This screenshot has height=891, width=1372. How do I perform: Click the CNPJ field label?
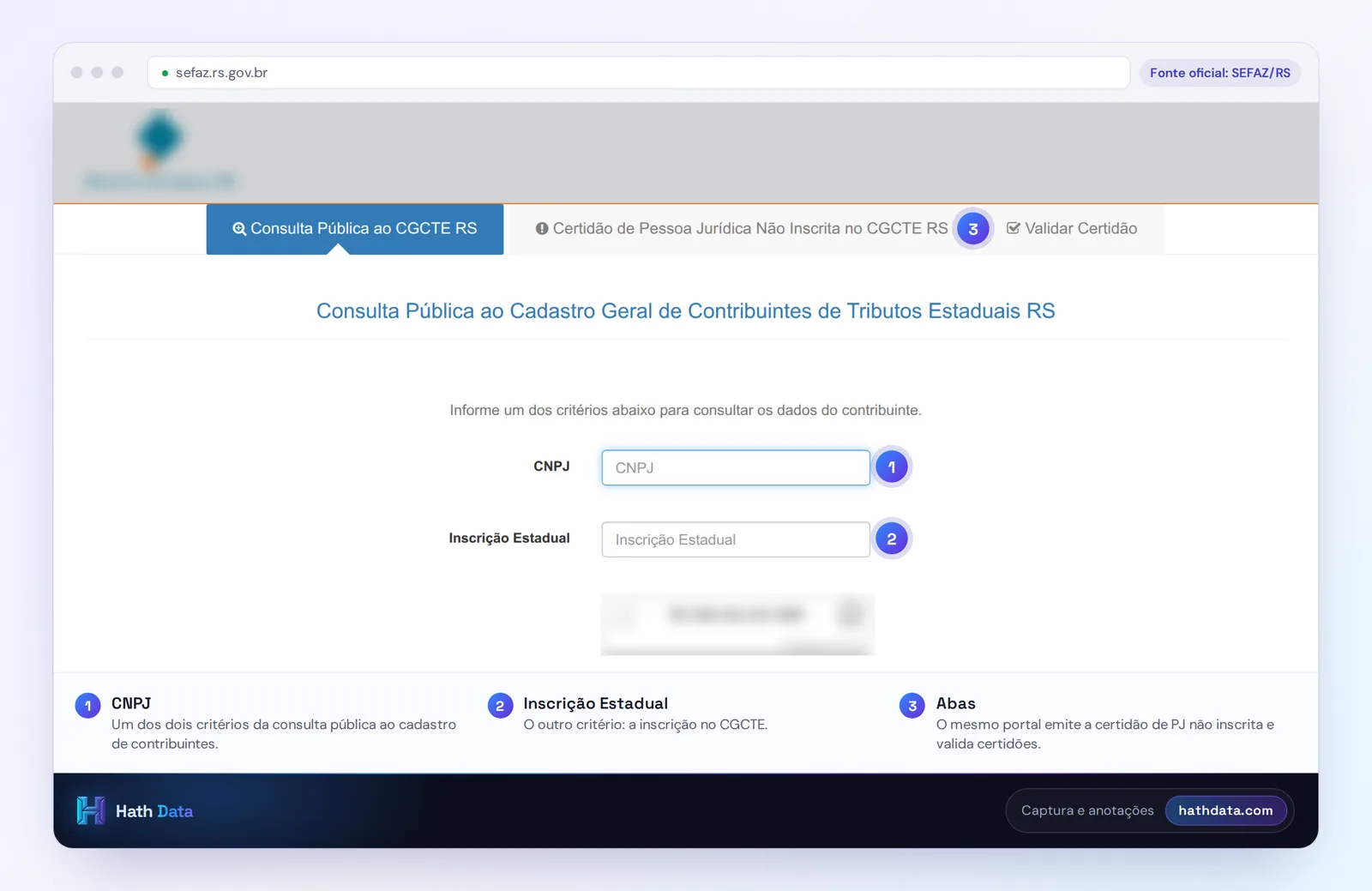pyautogui.click(x=551, y=467)
